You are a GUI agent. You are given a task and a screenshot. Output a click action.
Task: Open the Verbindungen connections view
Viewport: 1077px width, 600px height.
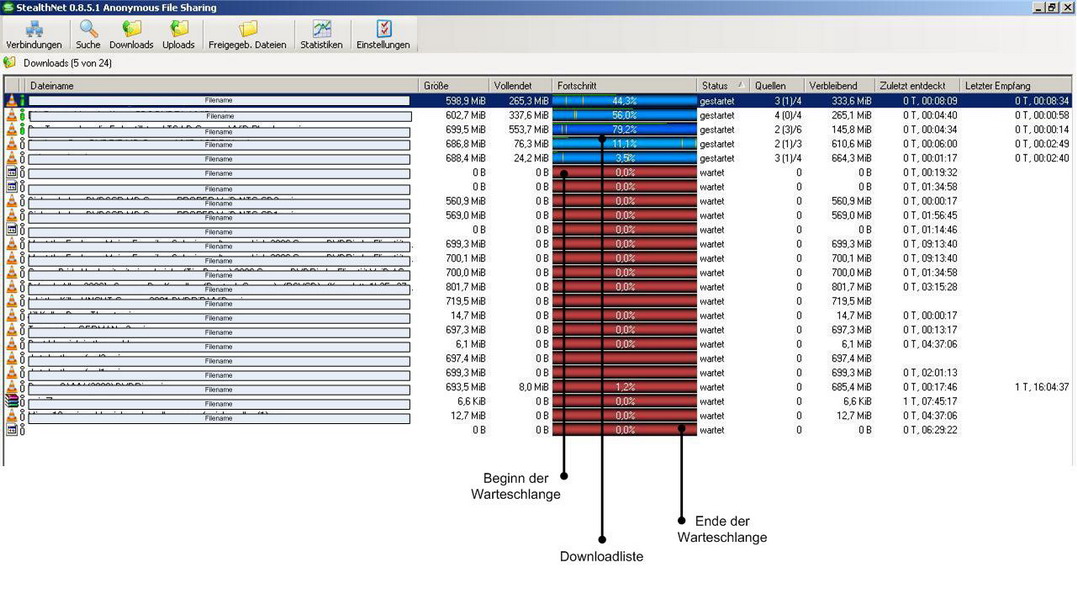tap(34, 34)
